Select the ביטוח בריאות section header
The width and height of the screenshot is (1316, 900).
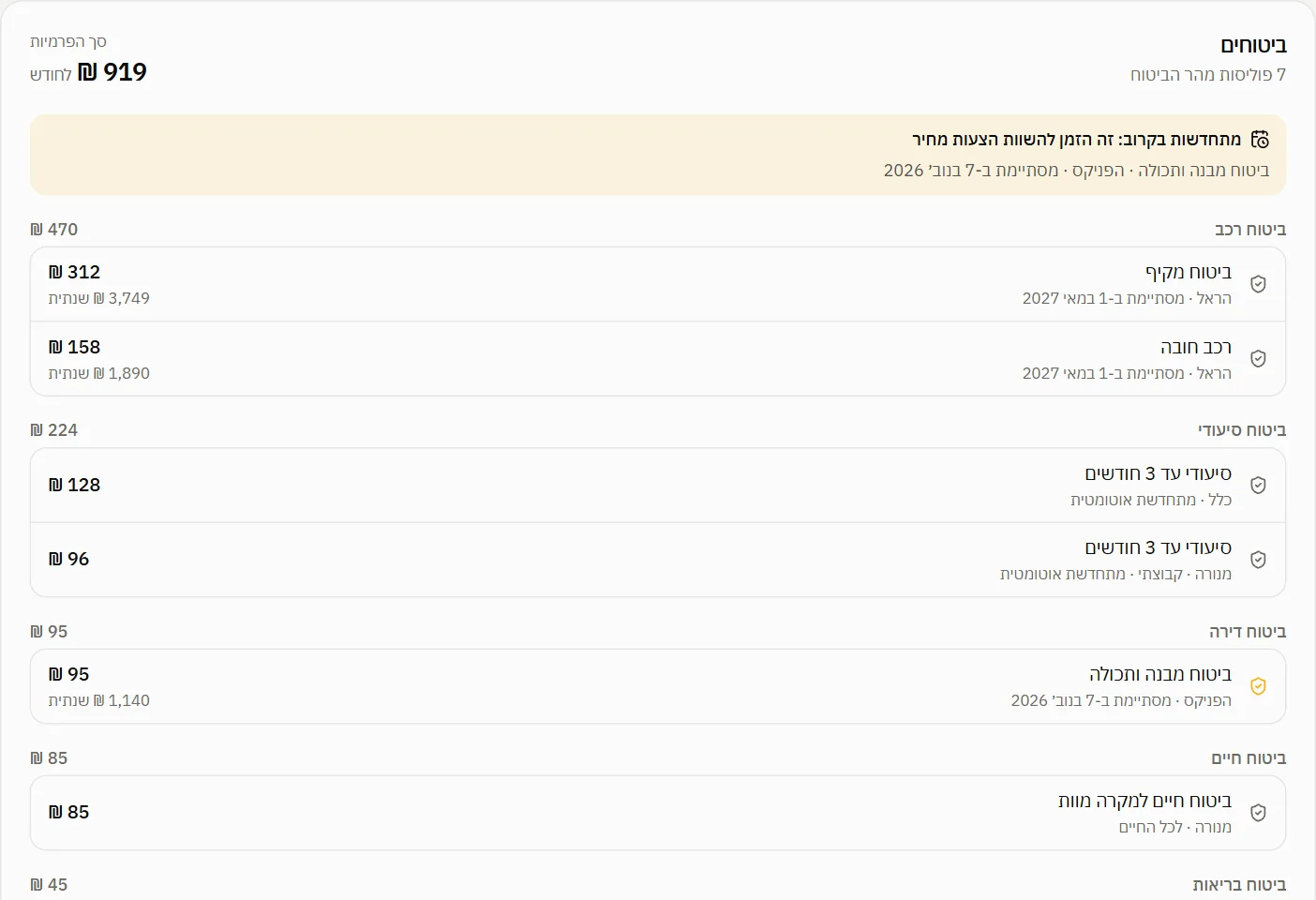coord(1239,885)
